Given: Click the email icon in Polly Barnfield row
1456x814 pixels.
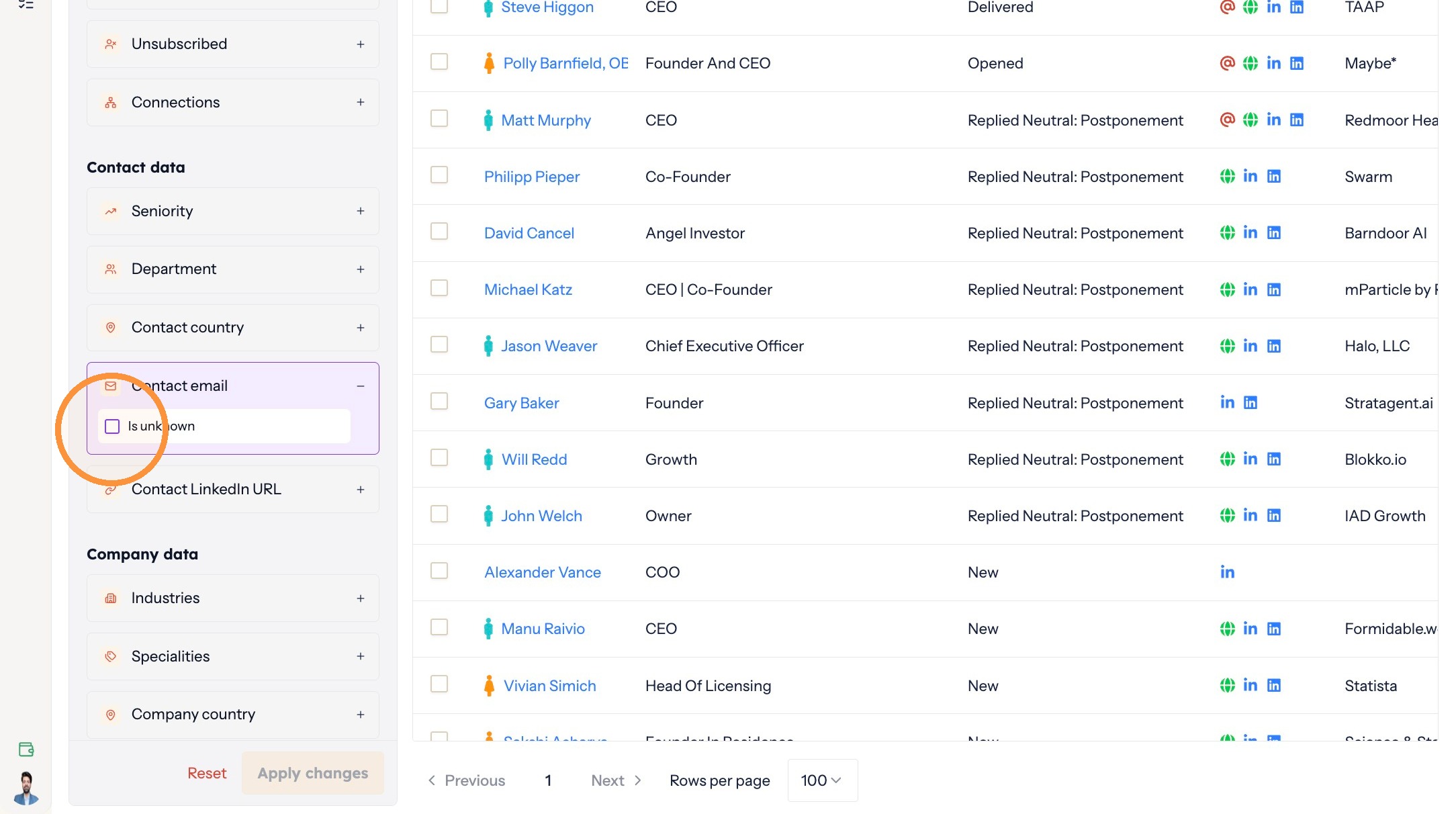Looking at the screenshot, I should [1227, 63].
